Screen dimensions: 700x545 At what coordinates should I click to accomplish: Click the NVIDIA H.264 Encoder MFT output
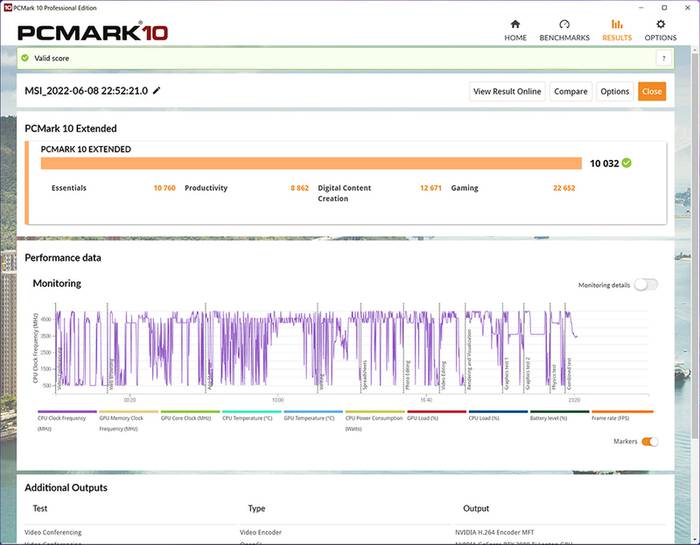click(494, 532)
